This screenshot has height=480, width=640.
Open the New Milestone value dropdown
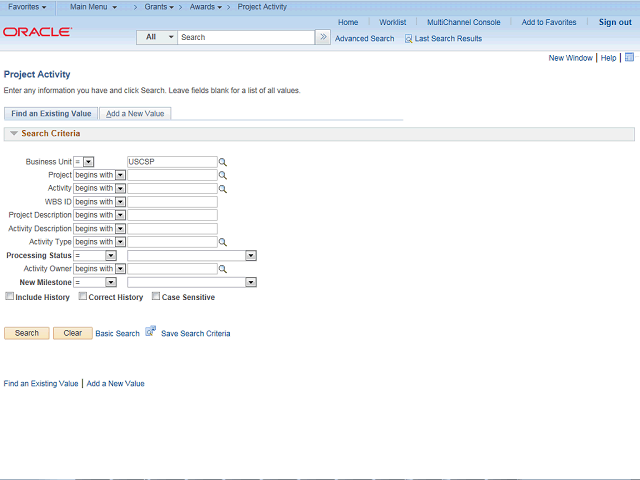click(x=192, y=282)
